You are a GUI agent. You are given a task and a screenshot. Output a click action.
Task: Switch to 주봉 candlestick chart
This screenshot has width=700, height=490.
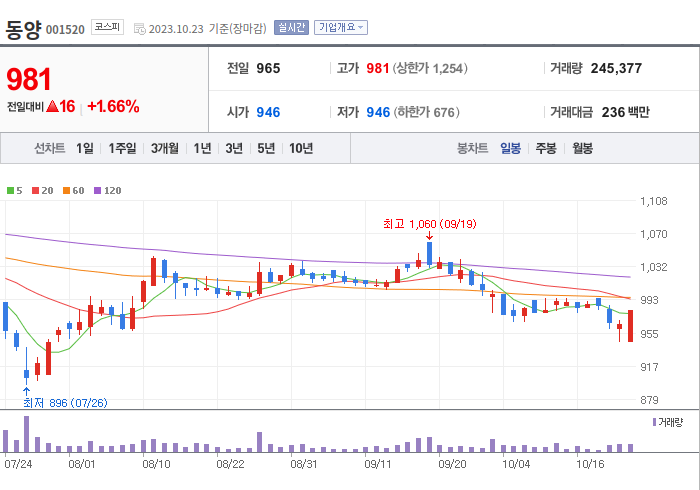546,148
